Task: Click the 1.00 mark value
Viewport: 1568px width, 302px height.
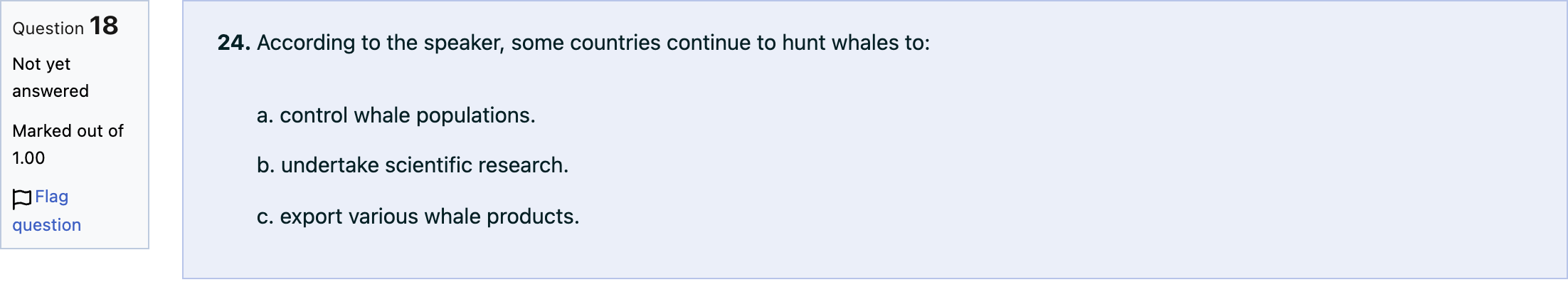Action: [x=28, y=158]
